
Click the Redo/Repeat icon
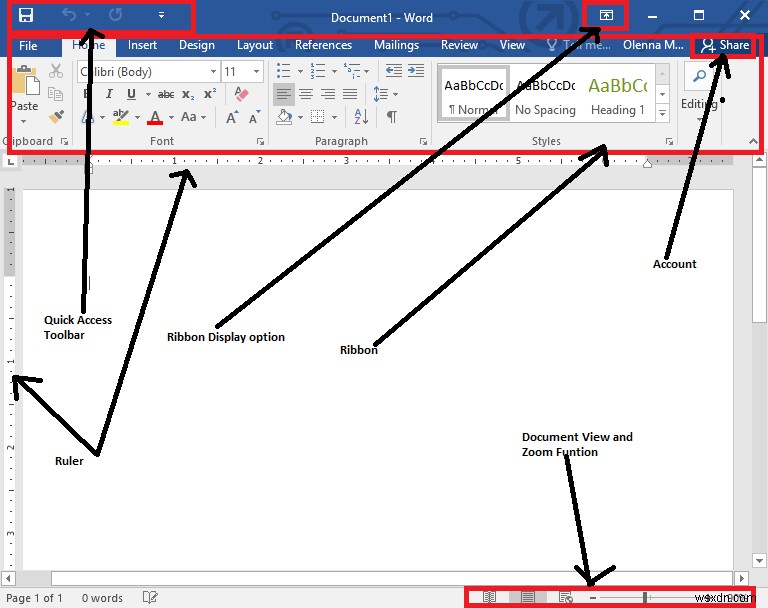116,15
